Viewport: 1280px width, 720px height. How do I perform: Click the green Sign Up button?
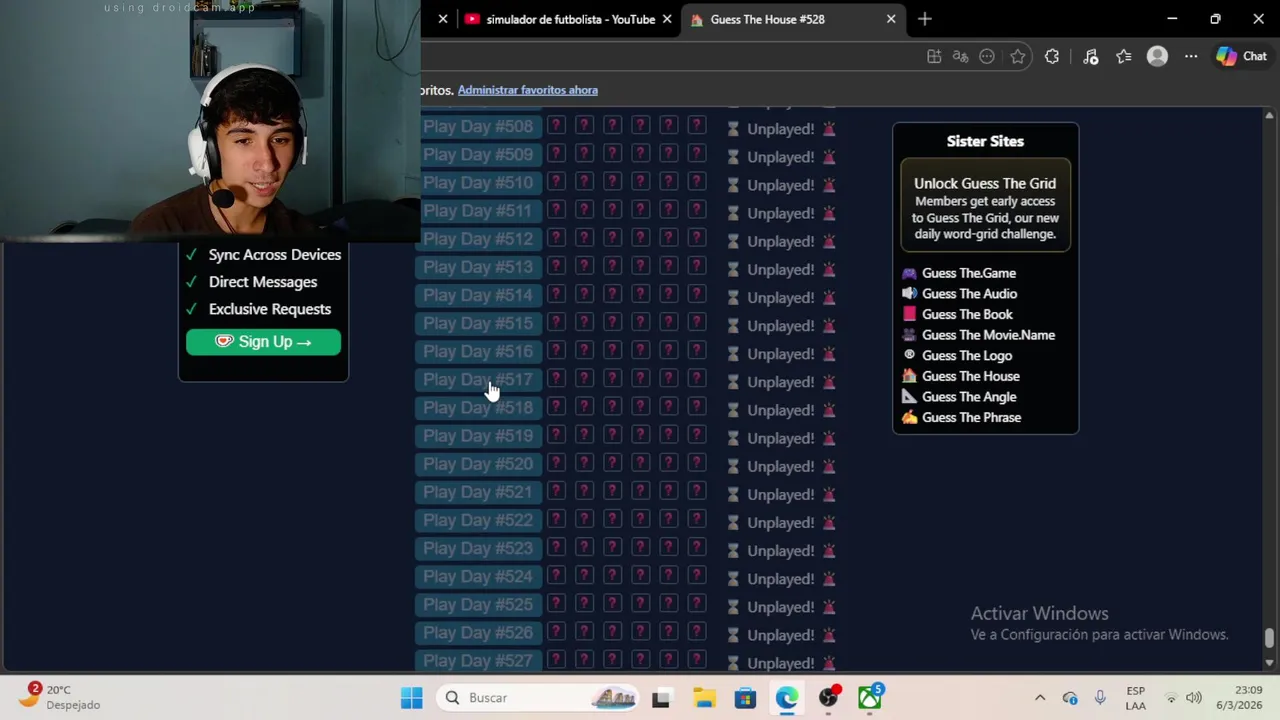click(x=263, y=342)
